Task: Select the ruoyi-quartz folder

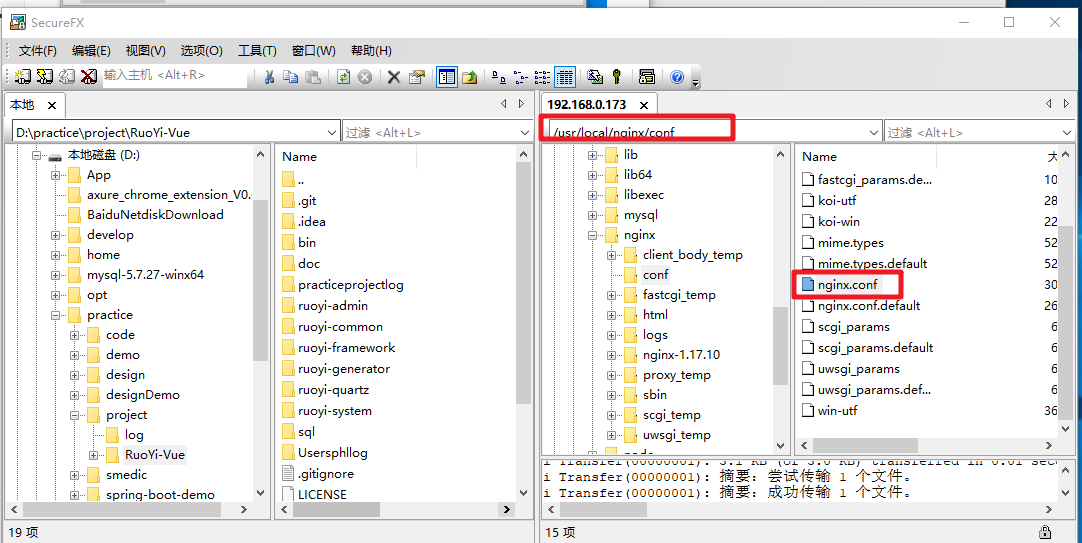Action: 333,390
